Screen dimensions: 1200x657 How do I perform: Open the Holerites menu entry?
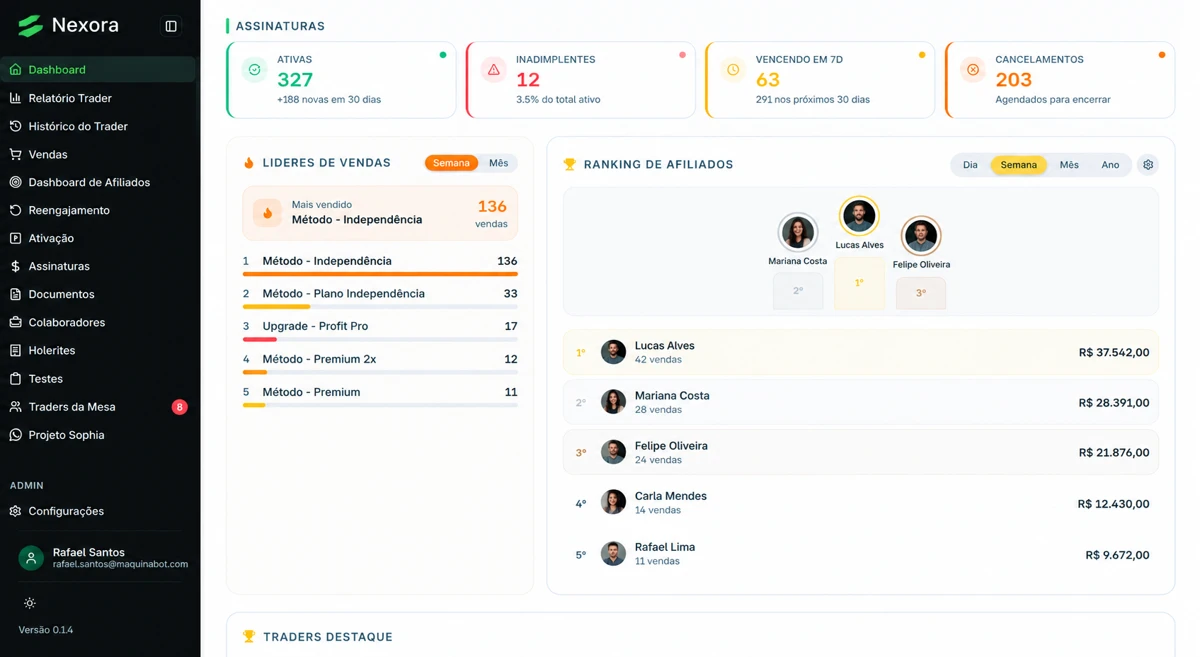(x=98, y=350)
